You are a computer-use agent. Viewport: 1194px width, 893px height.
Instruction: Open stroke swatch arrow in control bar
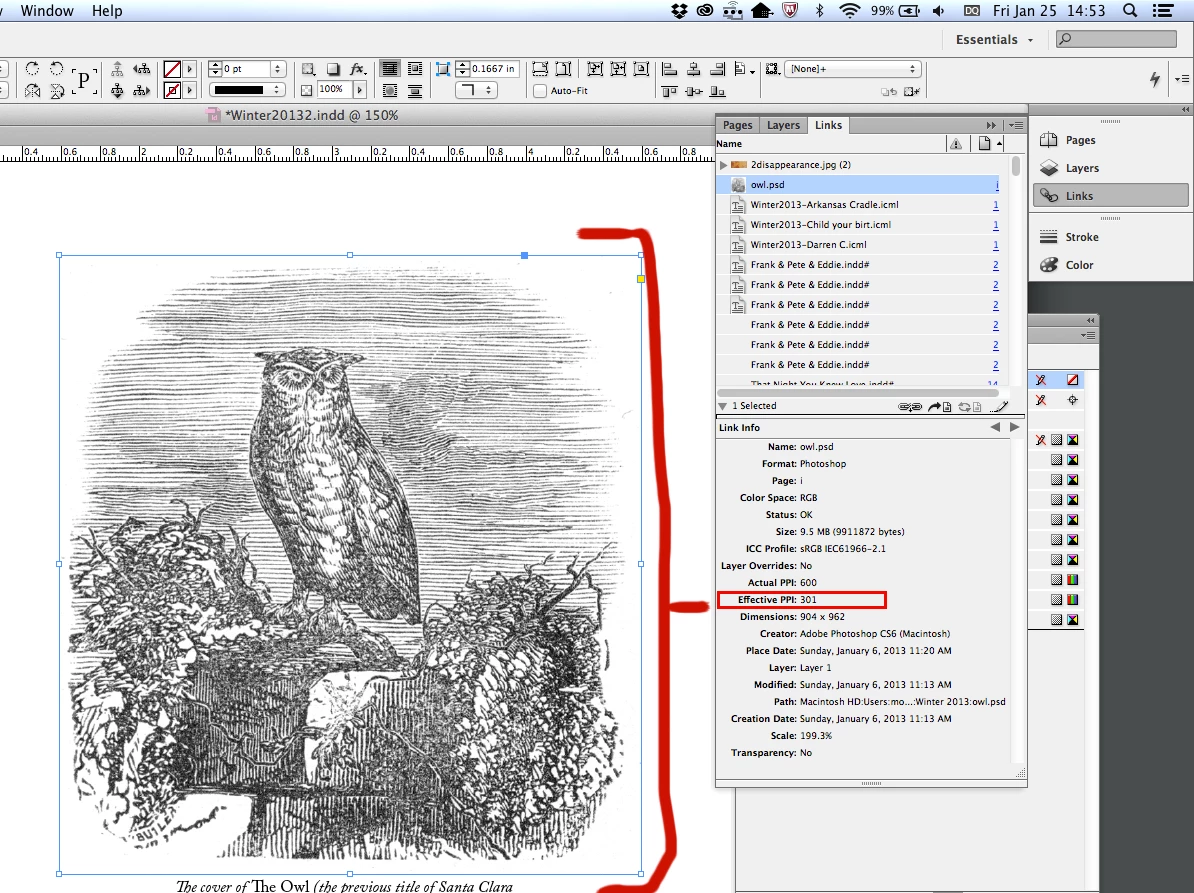pyautogui.click(x=190, y=91)
